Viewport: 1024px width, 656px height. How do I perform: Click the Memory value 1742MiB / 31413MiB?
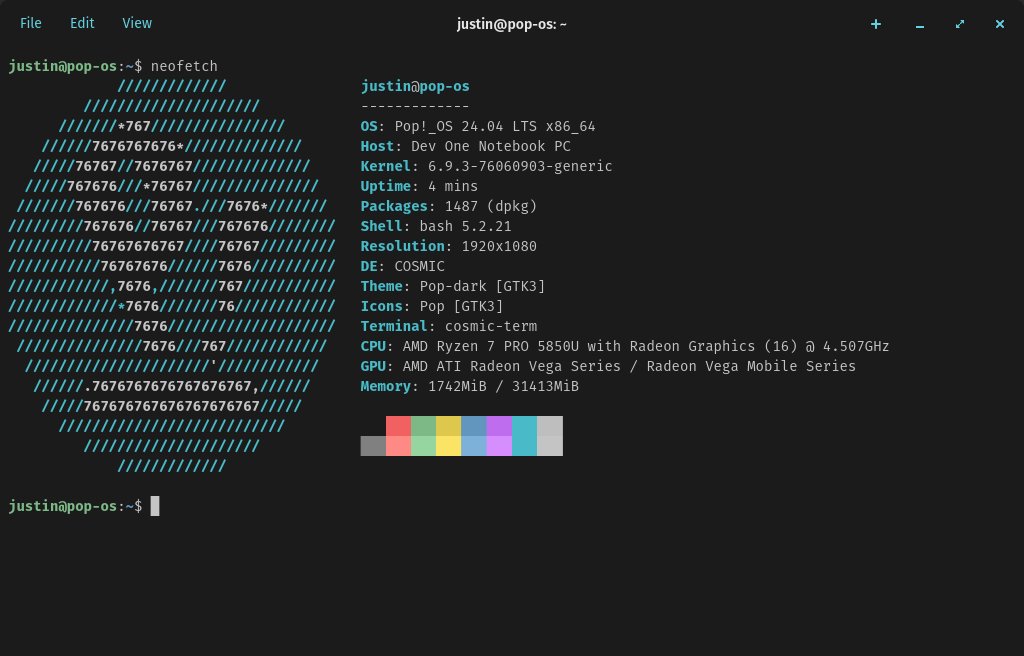[x=503, y=386]
